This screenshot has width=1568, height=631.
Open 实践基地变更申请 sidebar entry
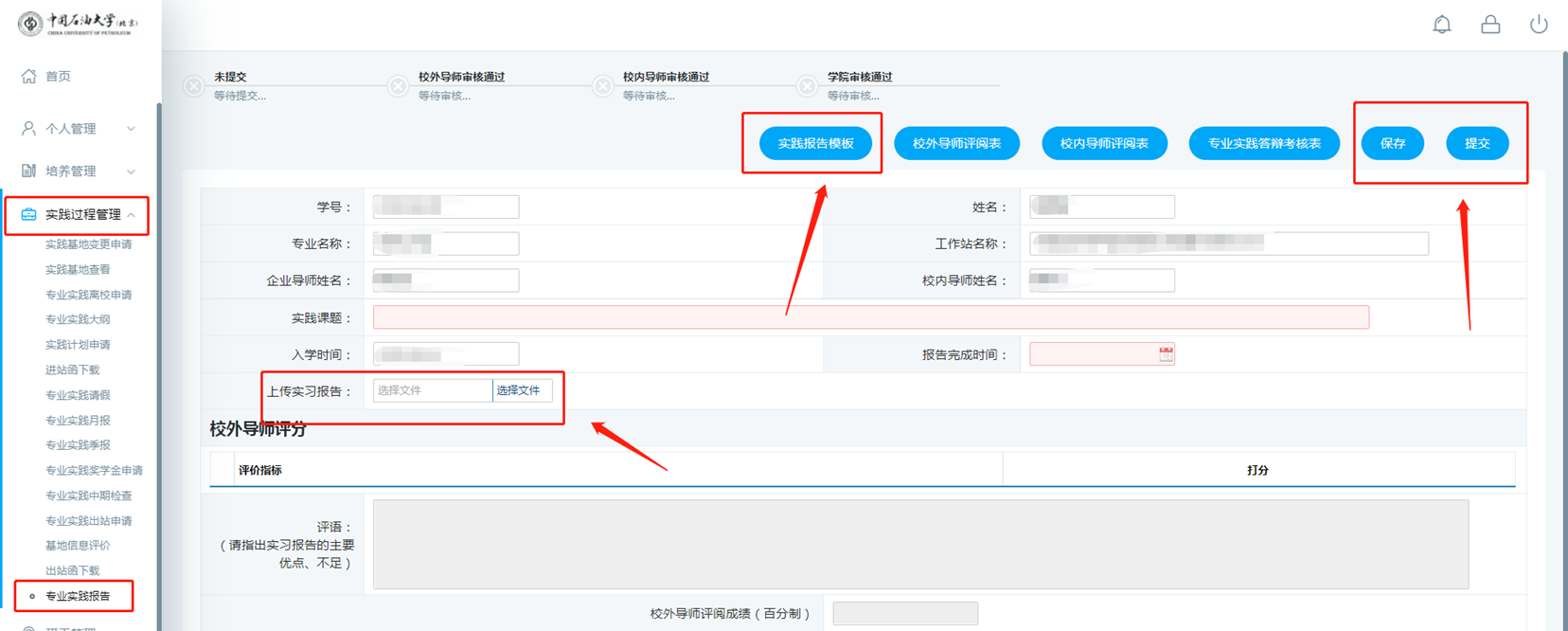click(88, 244)
